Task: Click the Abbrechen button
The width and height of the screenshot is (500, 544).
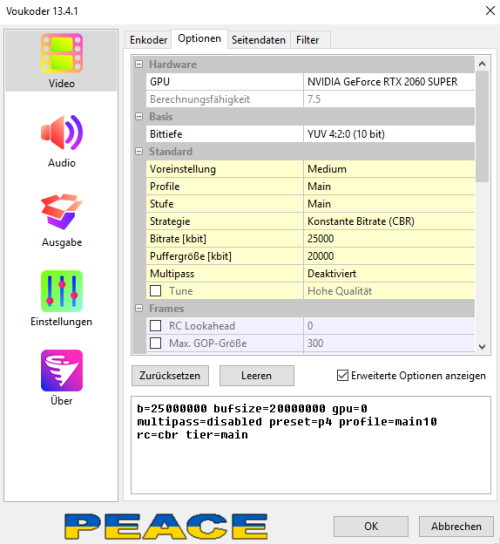Action: click(x=456, y=526)
